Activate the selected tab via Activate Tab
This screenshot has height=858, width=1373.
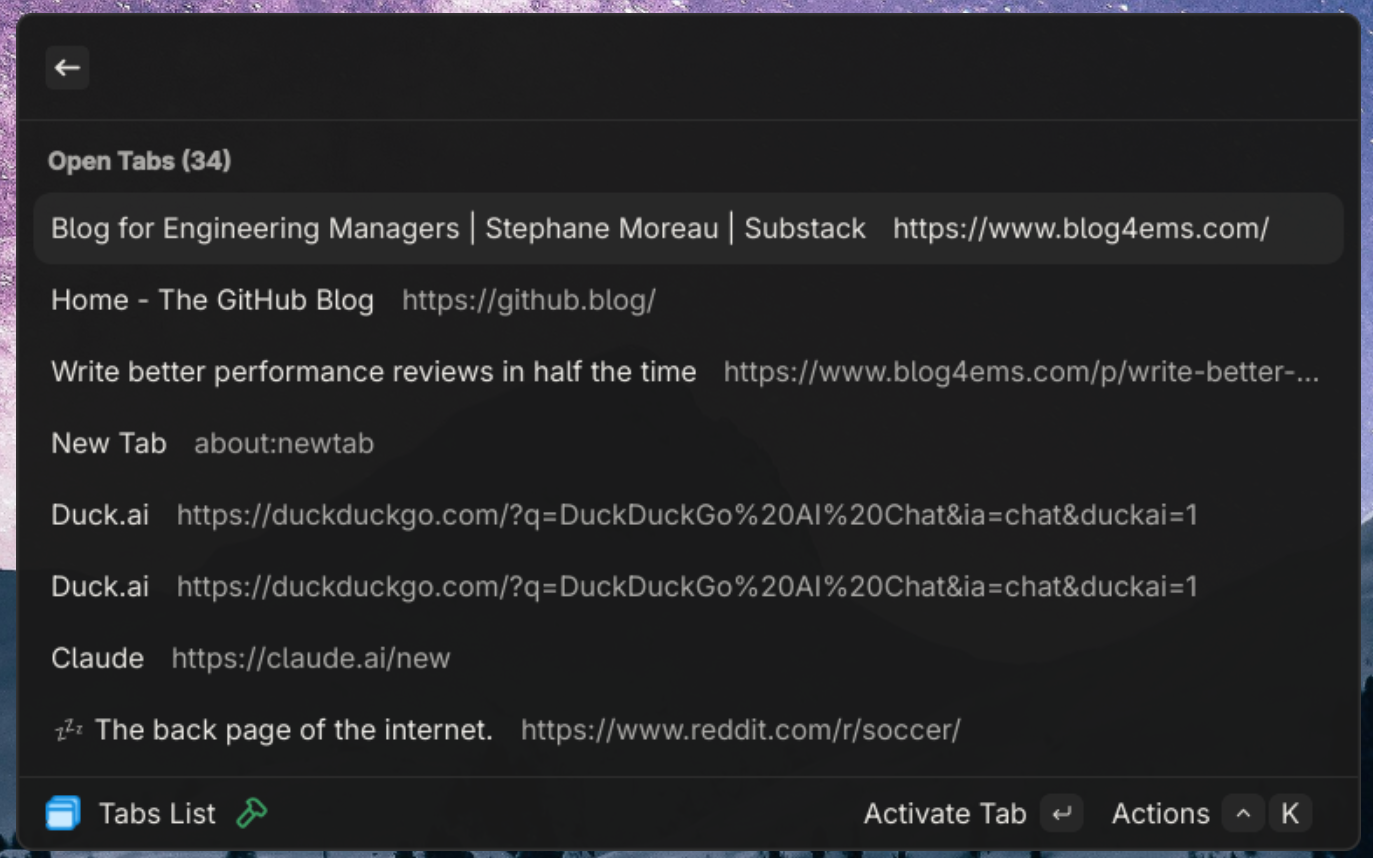coord(945,814)
